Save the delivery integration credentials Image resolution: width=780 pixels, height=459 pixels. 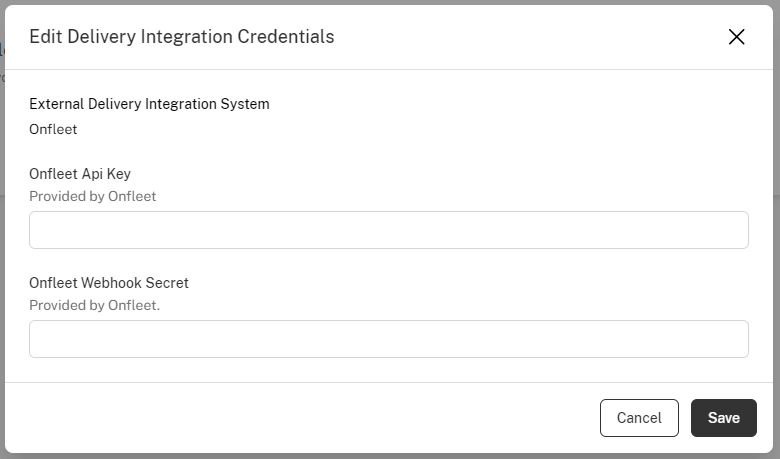(x=723, y=418)
